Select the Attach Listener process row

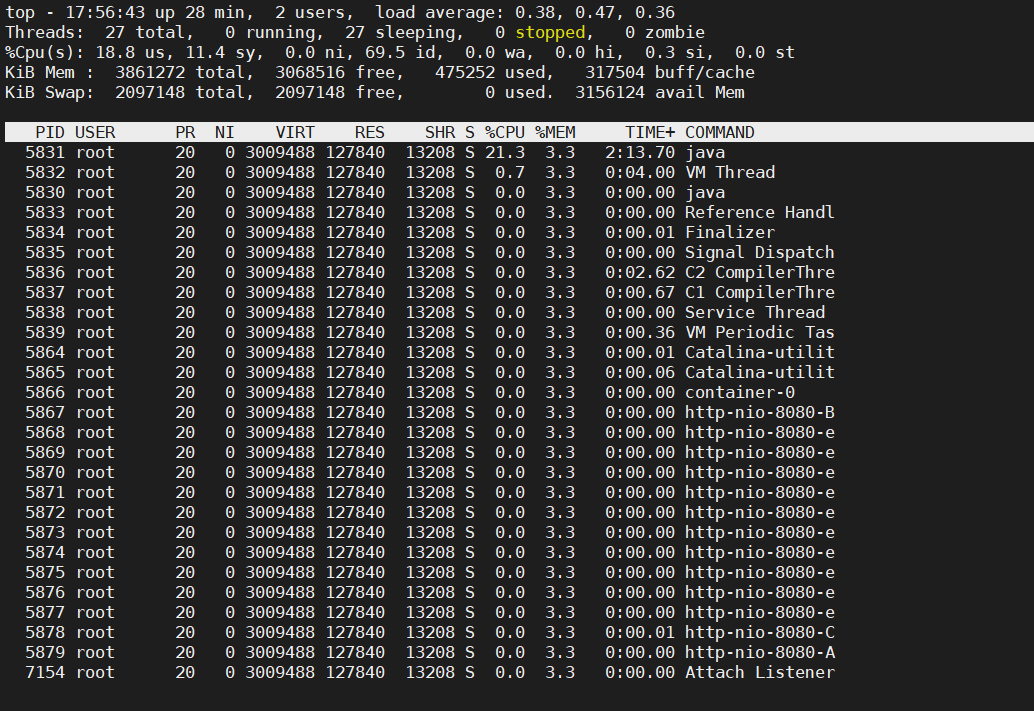[400, 672]
